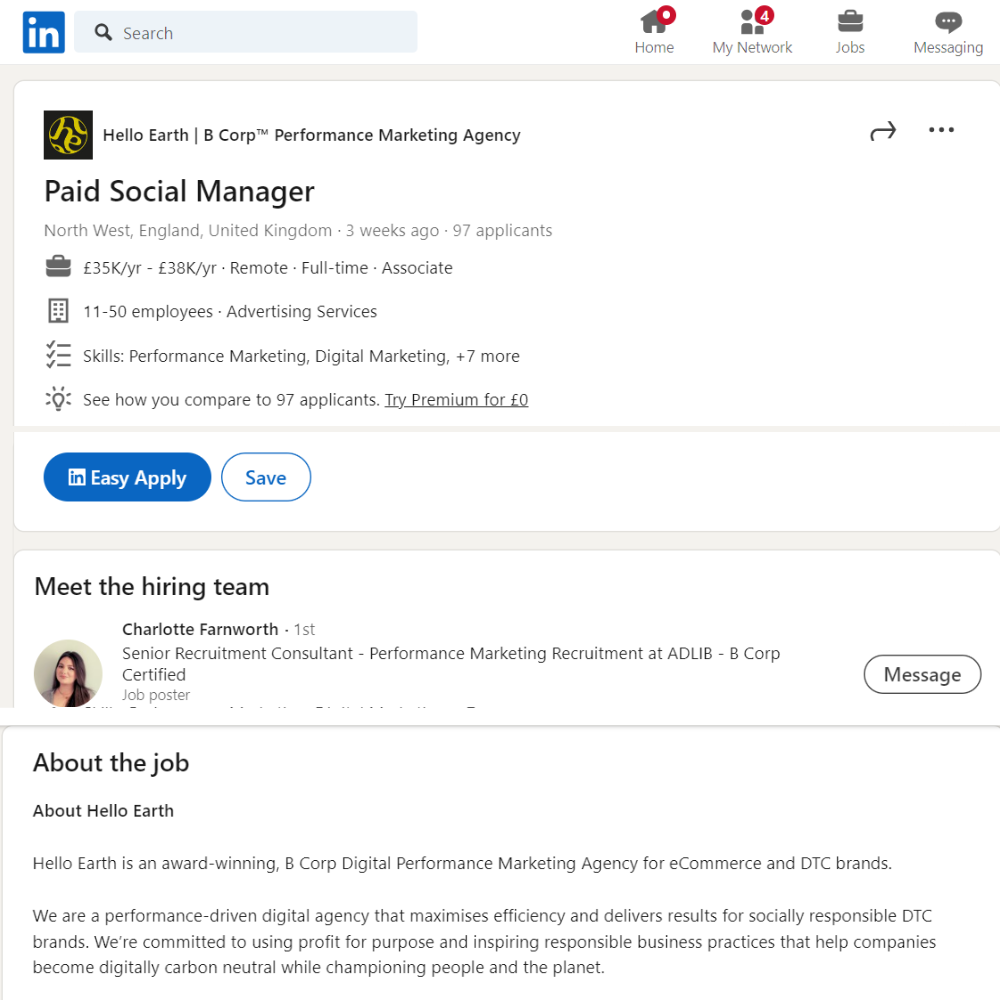Open the Messaging nav item
1000x1000 pixels.
click(x=948, y=32)
